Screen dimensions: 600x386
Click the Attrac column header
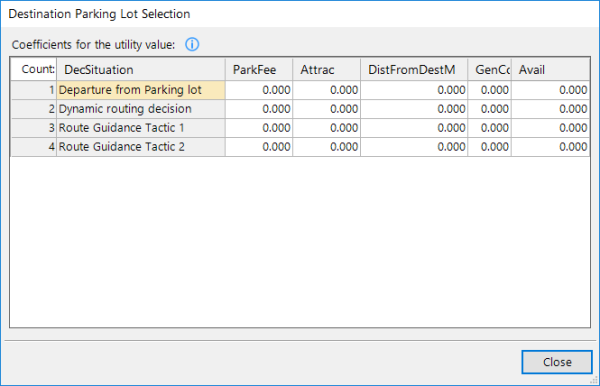coord(327,70)
